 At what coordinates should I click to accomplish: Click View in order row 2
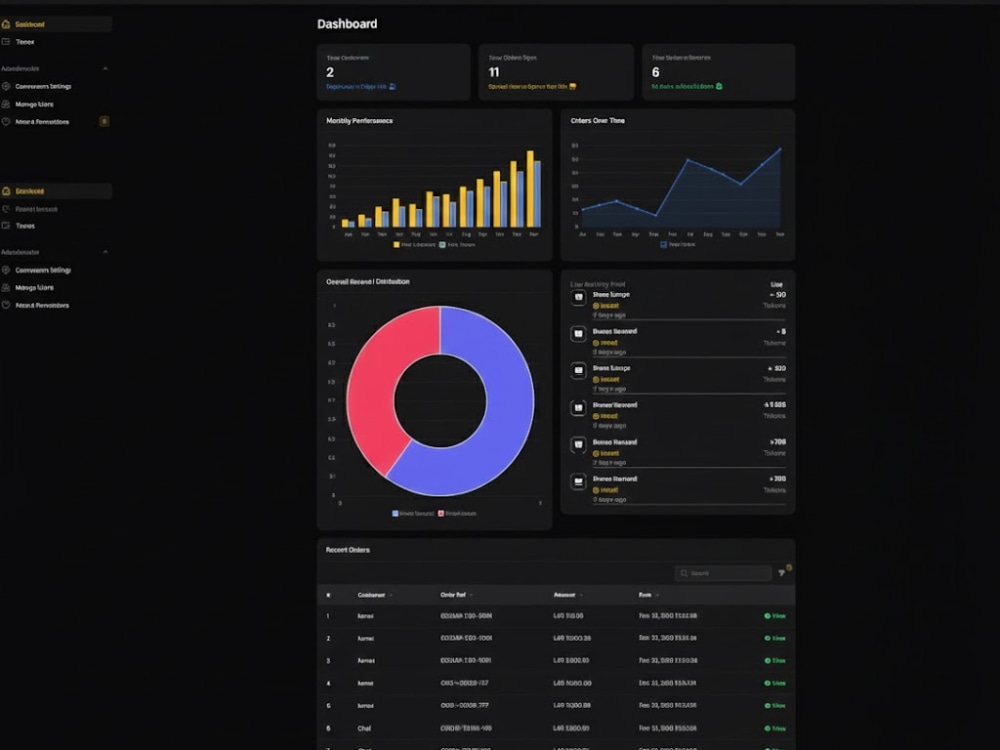click(775, 638)
